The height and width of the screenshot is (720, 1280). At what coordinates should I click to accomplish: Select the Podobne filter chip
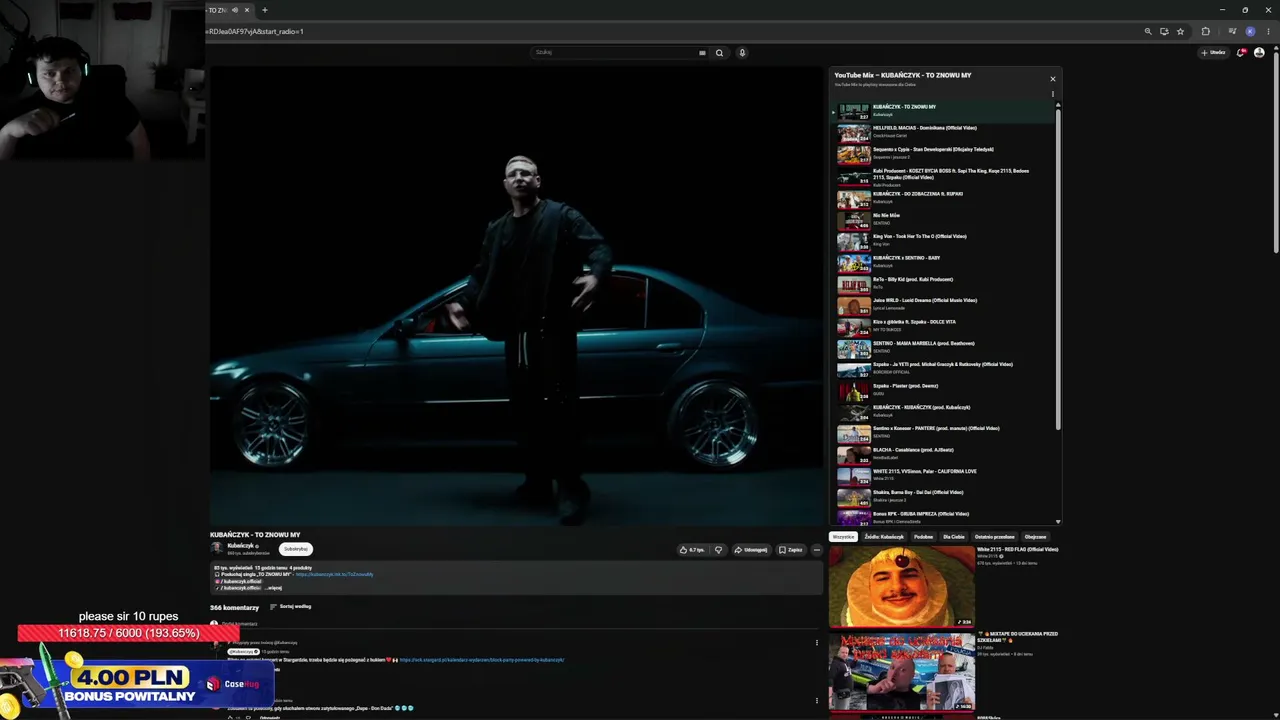[923, 537]
